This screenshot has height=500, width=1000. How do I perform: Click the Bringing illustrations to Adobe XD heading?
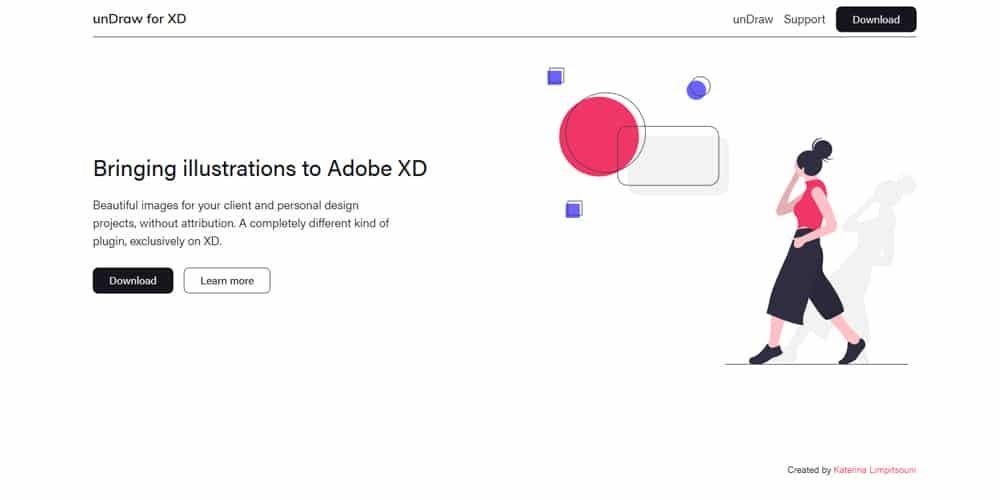pos(260,168)
